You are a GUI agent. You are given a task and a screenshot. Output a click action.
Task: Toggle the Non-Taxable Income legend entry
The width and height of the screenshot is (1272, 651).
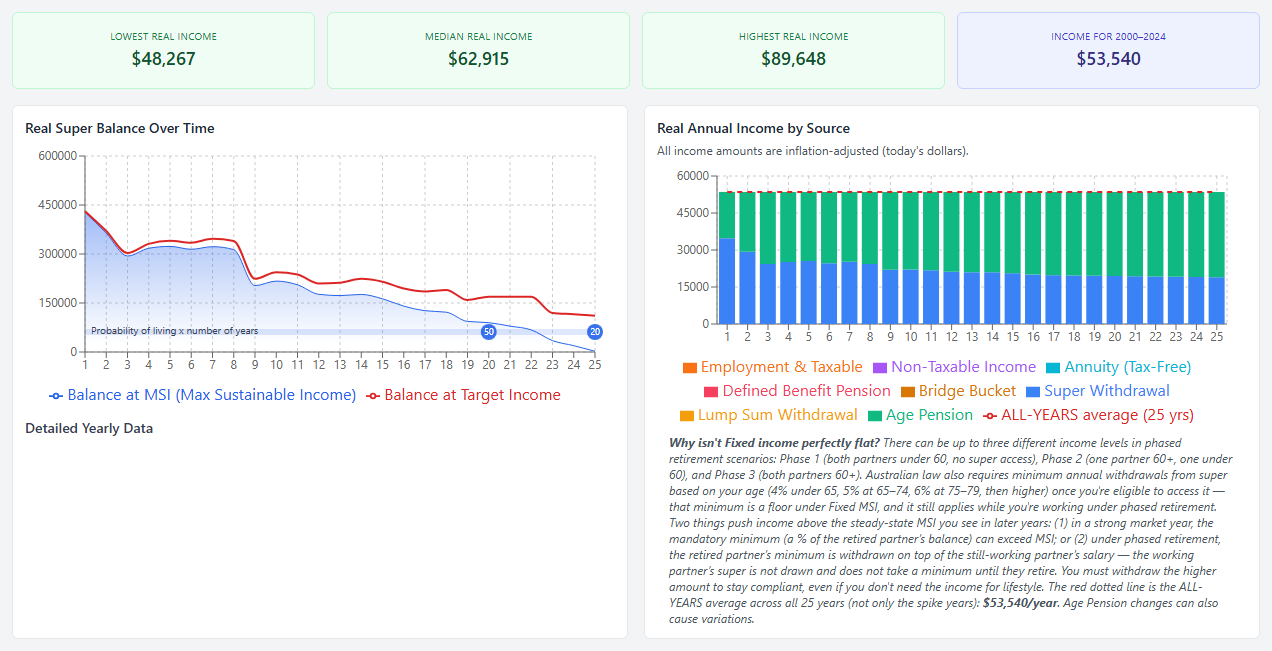tap(954, 367)
